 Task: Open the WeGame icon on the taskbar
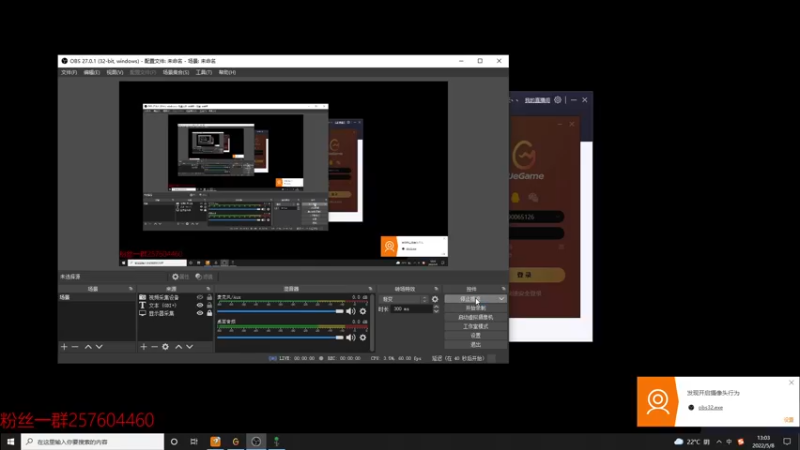pos(236,441)
